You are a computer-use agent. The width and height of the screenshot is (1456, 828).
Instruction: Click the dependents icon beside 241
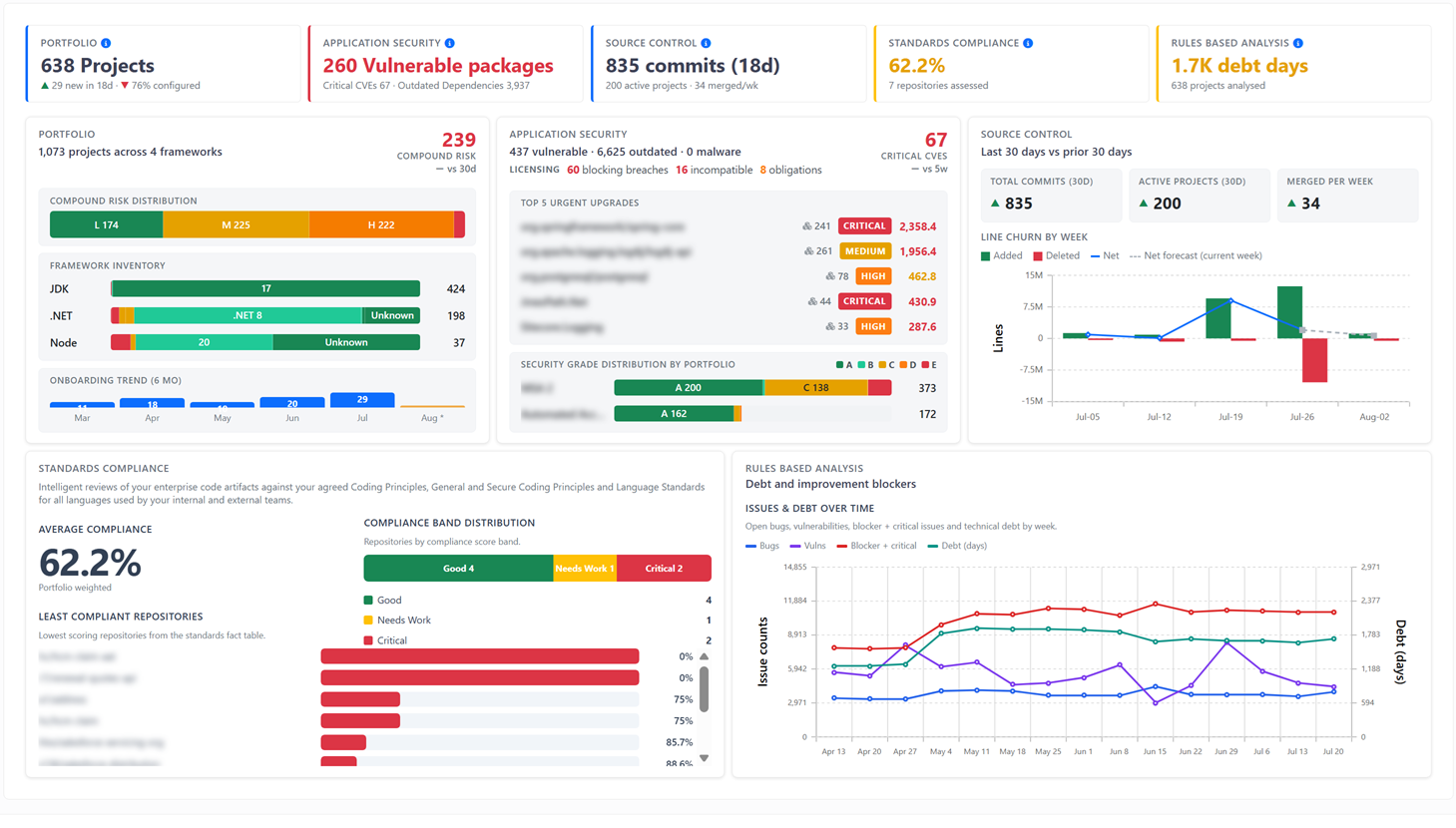(x=807, y=226)
